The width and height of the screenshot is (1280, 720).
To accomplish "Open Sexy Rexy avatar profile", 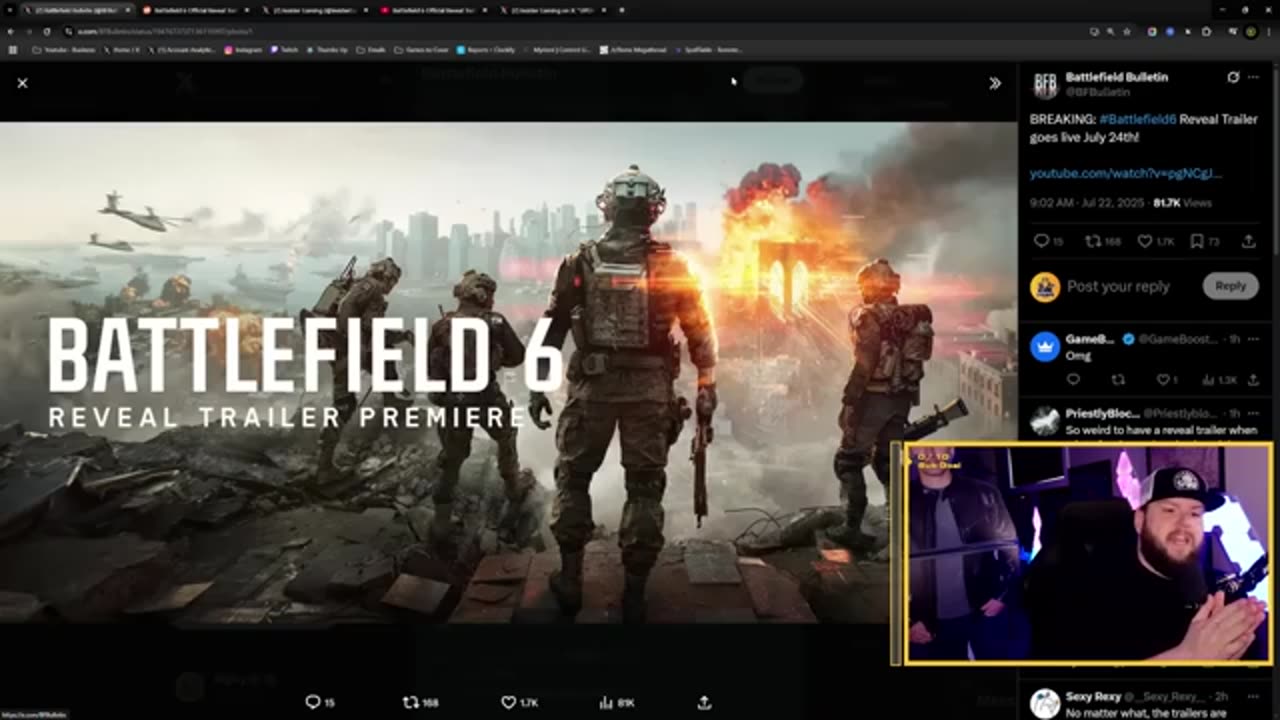I will click(x=1045, y=702).
